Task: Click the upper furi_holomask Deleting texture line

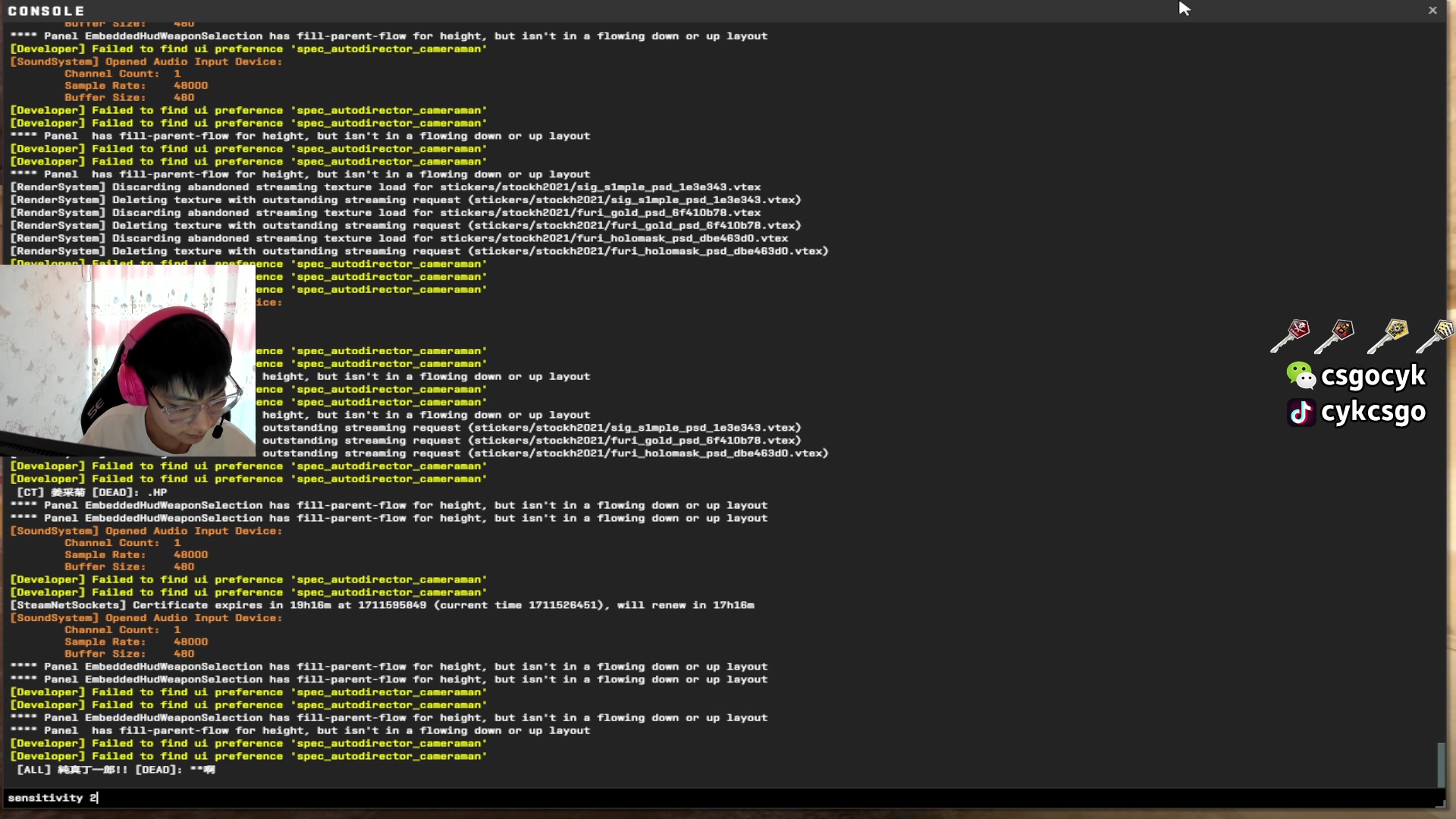Action: tap(419, 251)
